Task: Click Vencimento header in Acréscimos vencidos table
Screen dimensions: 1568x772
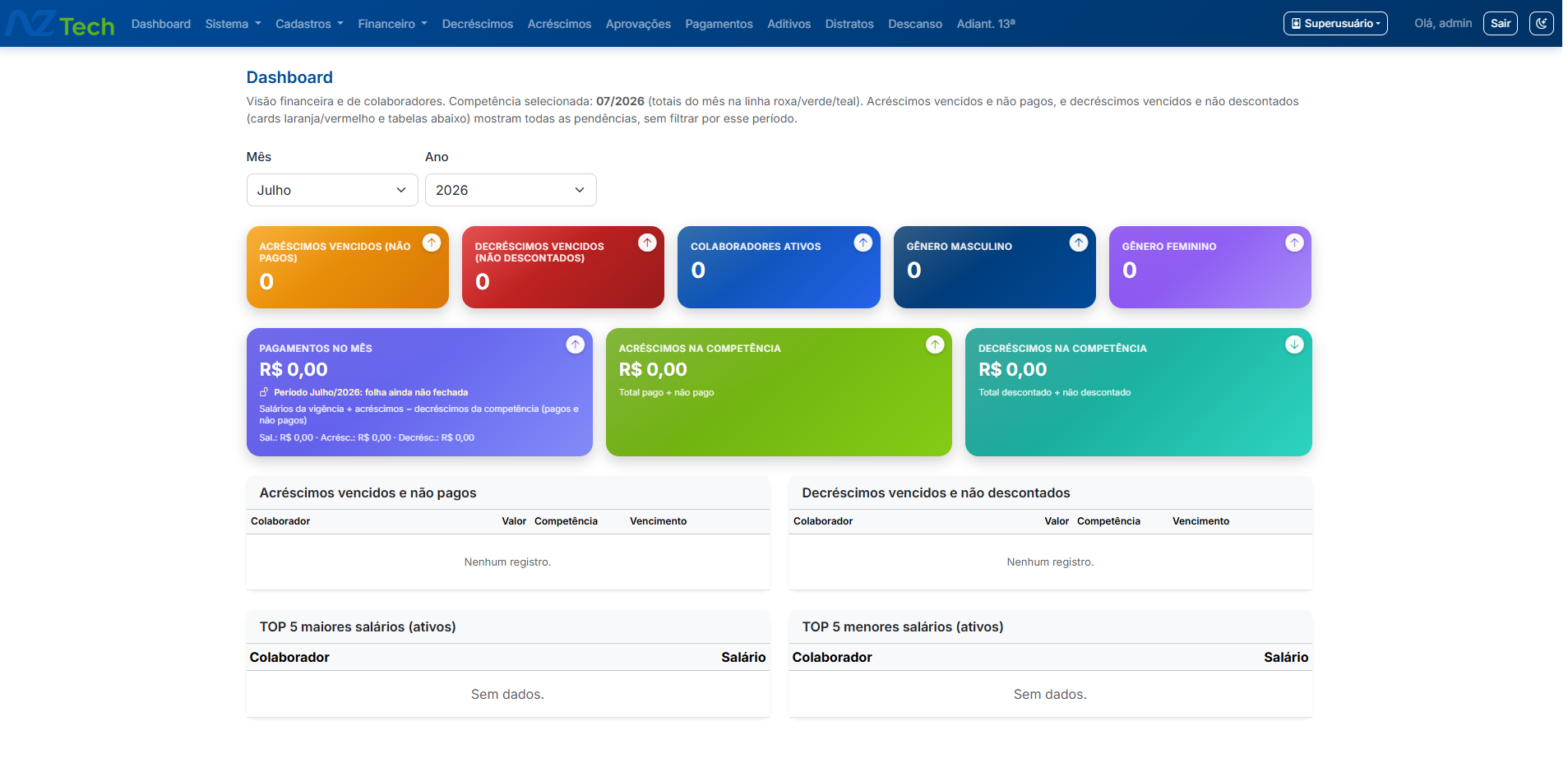Action: (658, 521)
